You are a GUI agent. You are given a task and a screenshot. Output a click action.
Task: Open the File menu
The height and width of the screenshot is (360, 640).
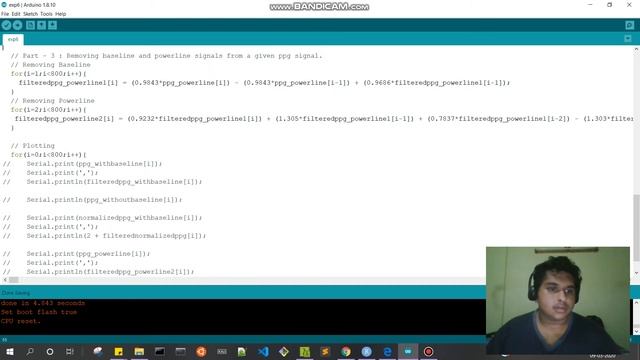tap(5, 14)
